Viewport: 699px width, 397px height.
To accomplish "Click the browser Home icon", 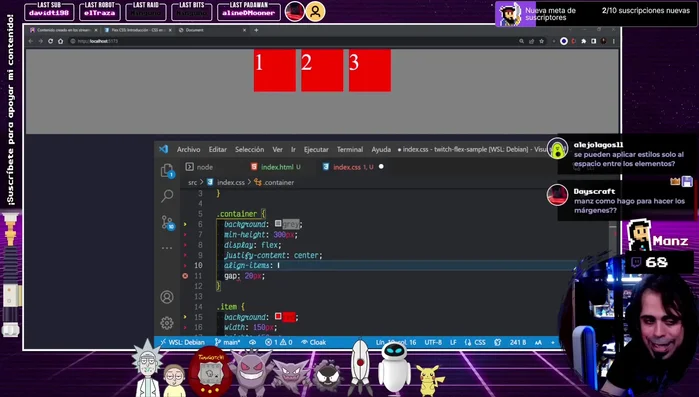I will tap(61, 41).
